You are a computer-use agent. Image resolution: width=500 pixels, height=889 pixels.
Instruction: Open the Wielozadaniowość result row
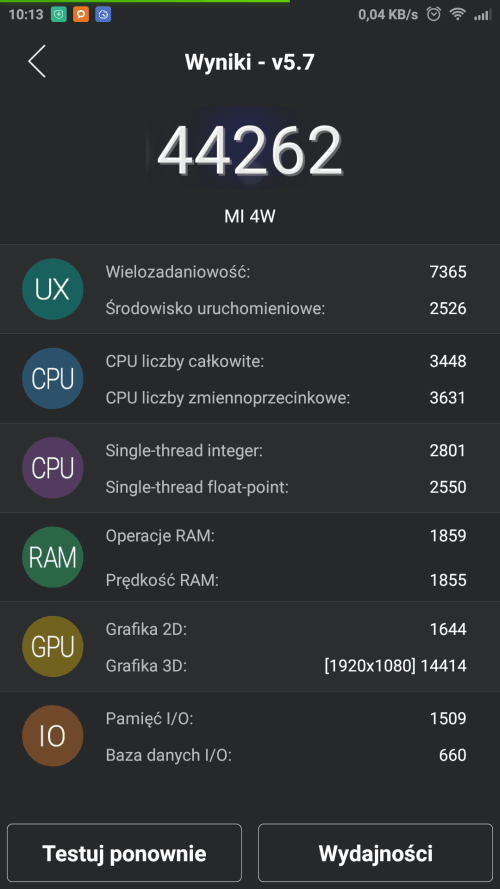[286, 272]
